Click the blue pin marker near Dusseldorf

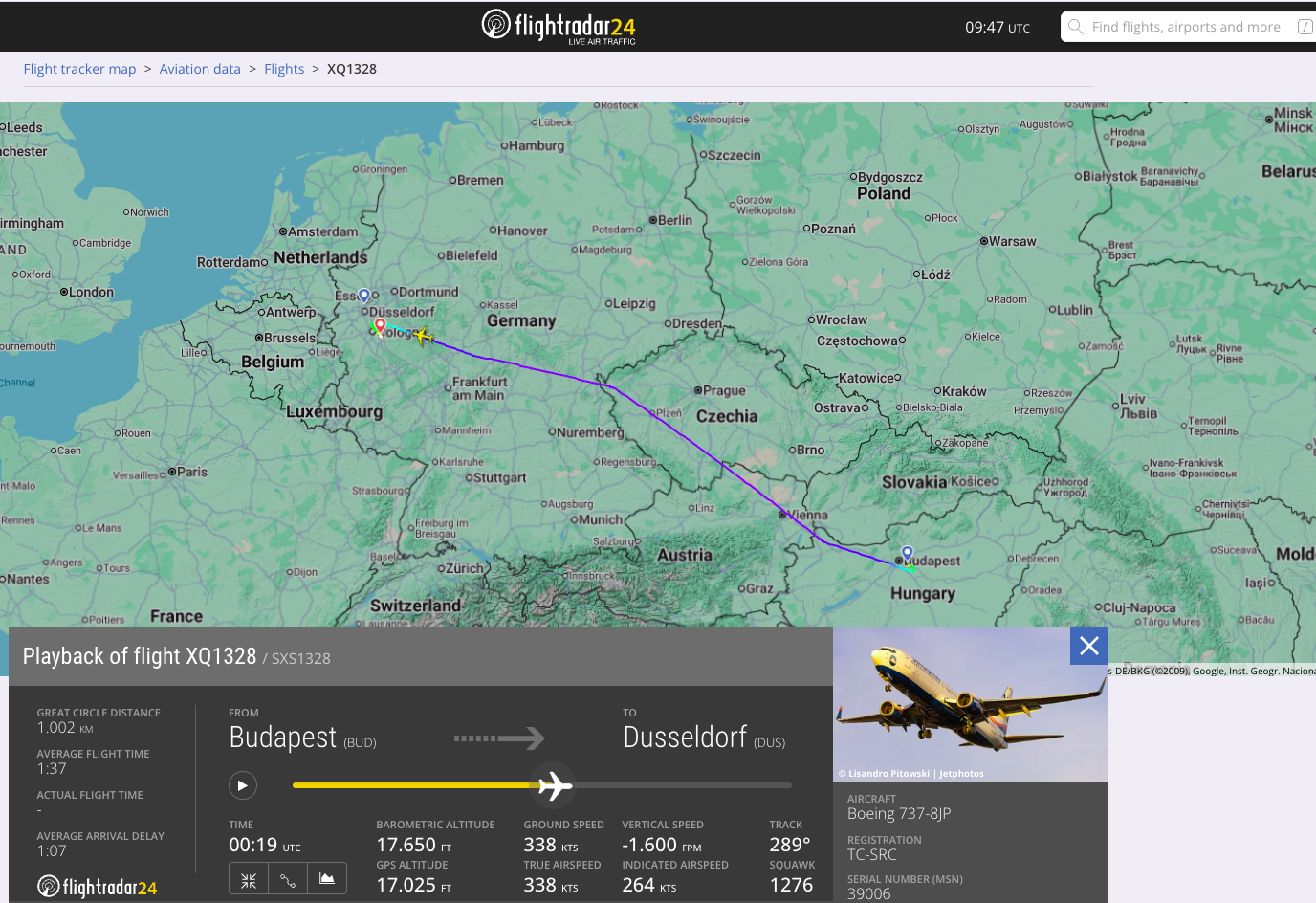(x=363, y=296)
